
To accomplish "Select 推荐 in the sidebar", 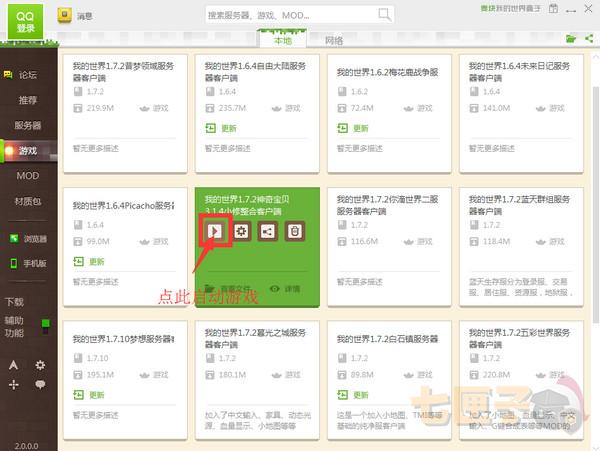I will tap(28, 100).
